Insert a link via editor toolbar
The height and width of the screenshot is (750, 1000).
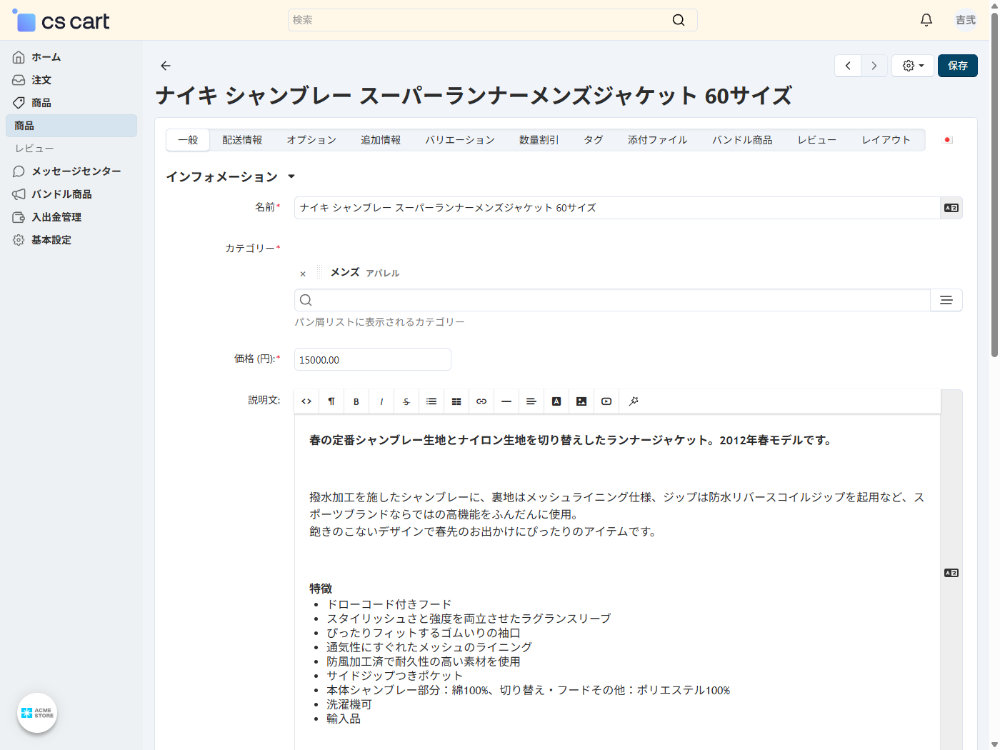click(481, 401)
